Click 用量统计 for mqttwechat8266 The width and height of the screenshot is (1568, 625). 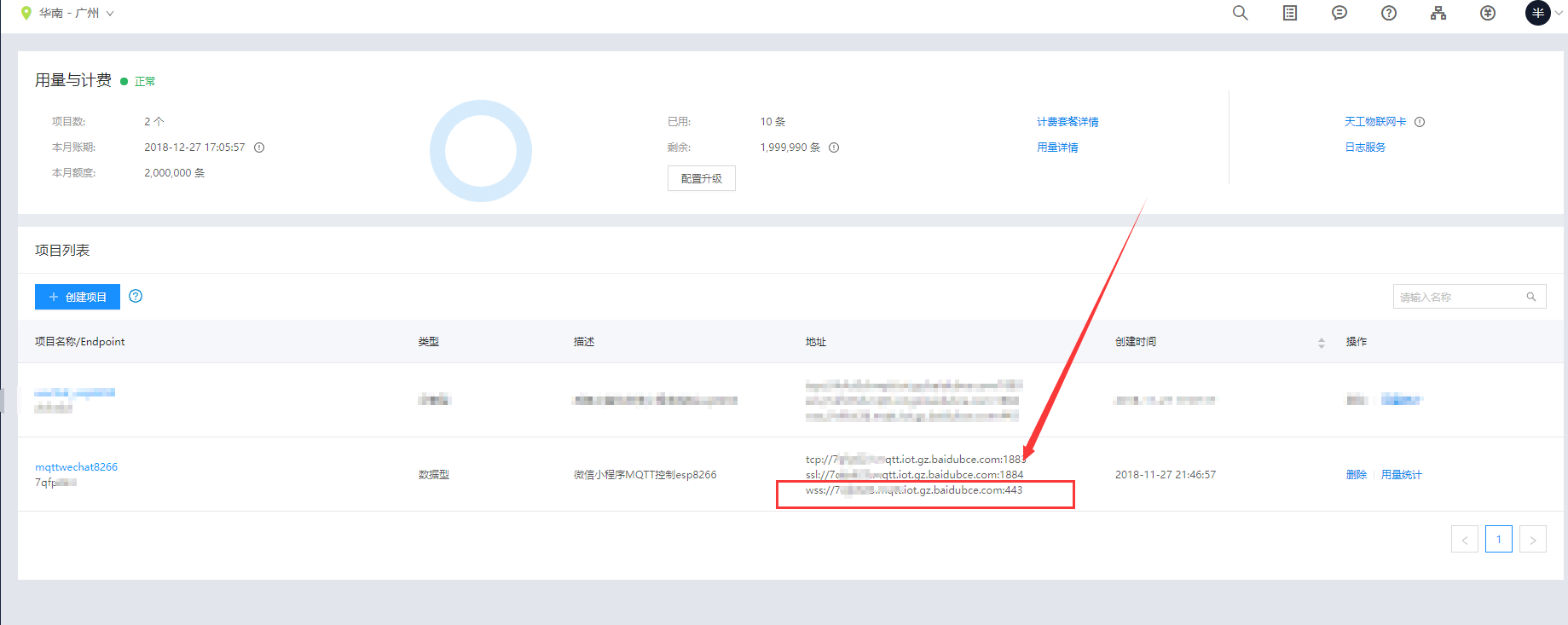pos(1402,475)
